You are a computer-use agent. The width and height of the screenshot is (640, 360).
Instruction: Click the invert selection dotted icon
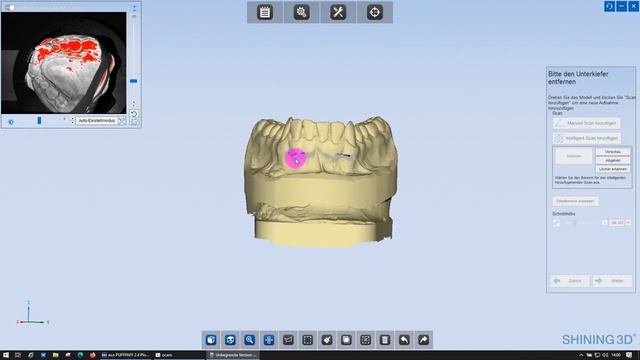point(366,340)
